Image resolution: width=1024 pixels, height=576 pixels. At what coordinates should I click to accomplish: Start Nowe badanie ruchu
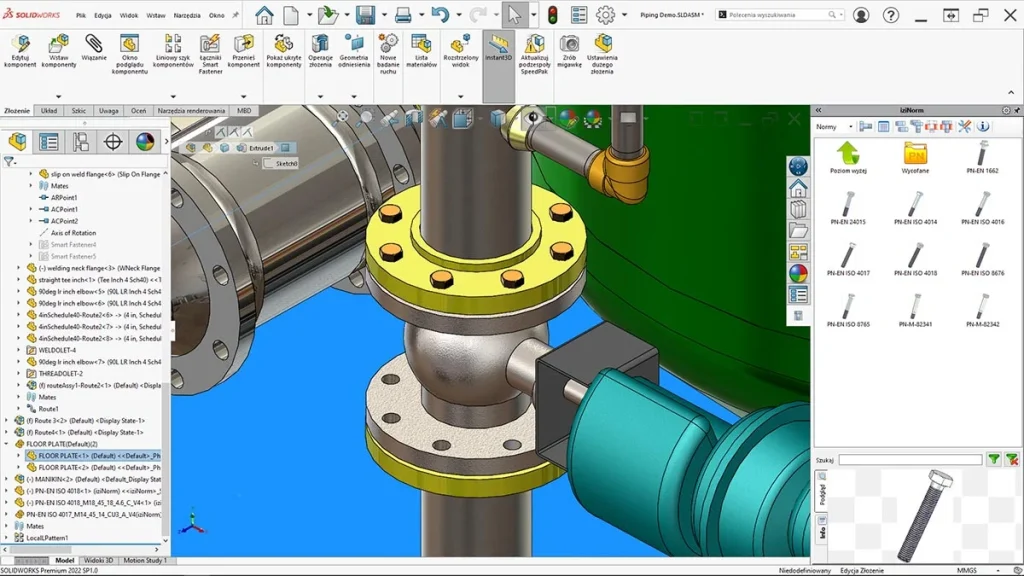[x=388, y=54]
